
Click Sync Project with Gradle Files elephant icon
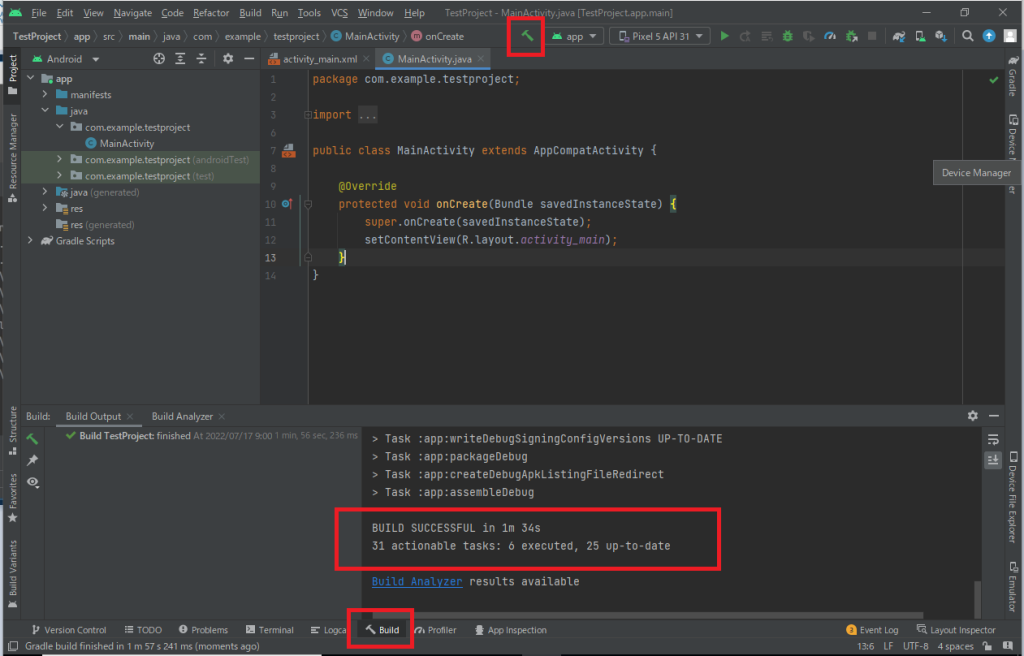coord(899,36)
